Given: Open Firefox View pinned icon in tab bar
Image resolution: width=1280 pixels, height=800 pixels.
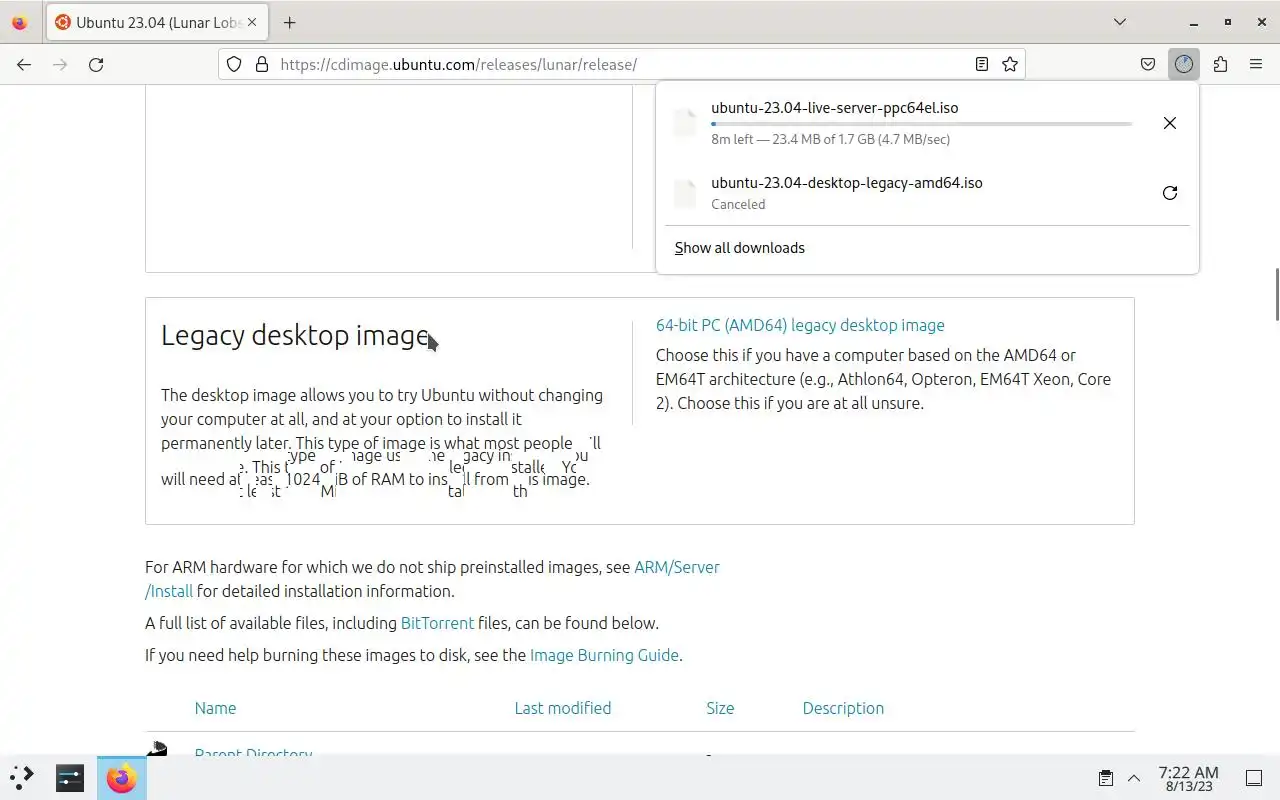Looking at the screenshot, I should pos(20,22).
